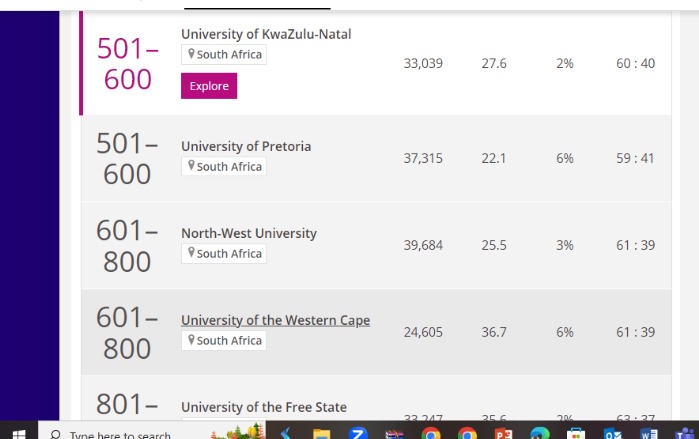699x439 pixels.
Task: Select the North-West University link
Action: click(x=249, y=233)
